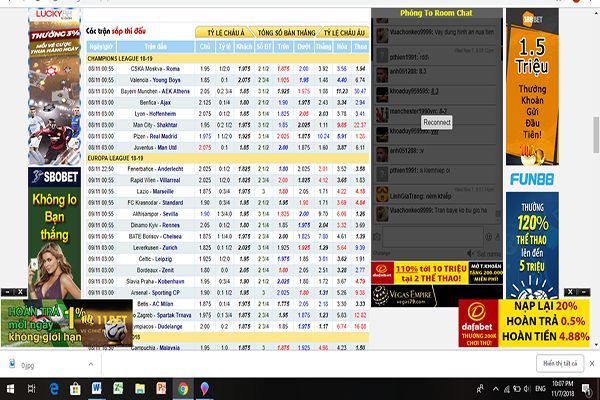Click draw odds 11.23 in Bayern Munchen row
Image resolution: width=600 pixels, height=400 pixels.
(x=342, y=91)
